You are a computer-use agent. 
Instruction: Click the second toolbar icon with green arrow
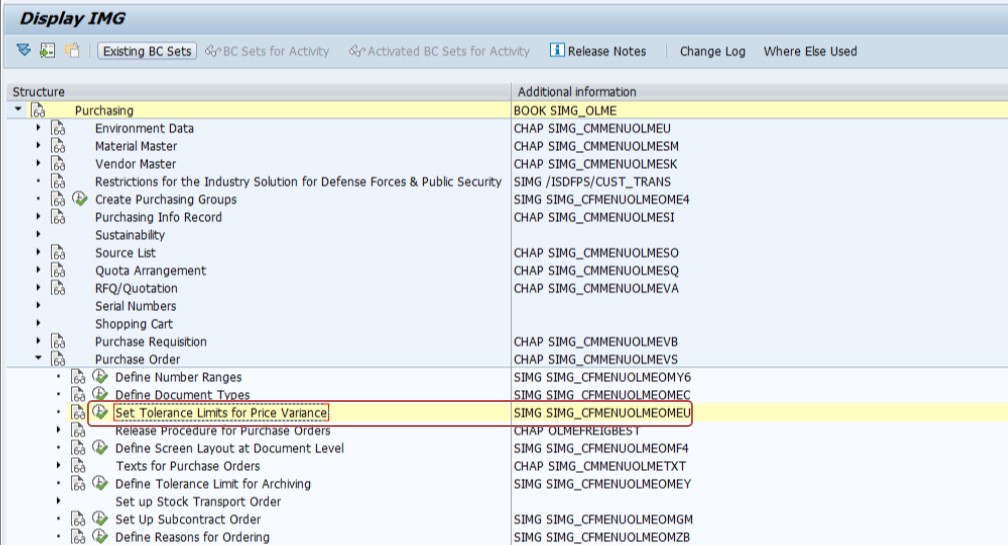48,50
